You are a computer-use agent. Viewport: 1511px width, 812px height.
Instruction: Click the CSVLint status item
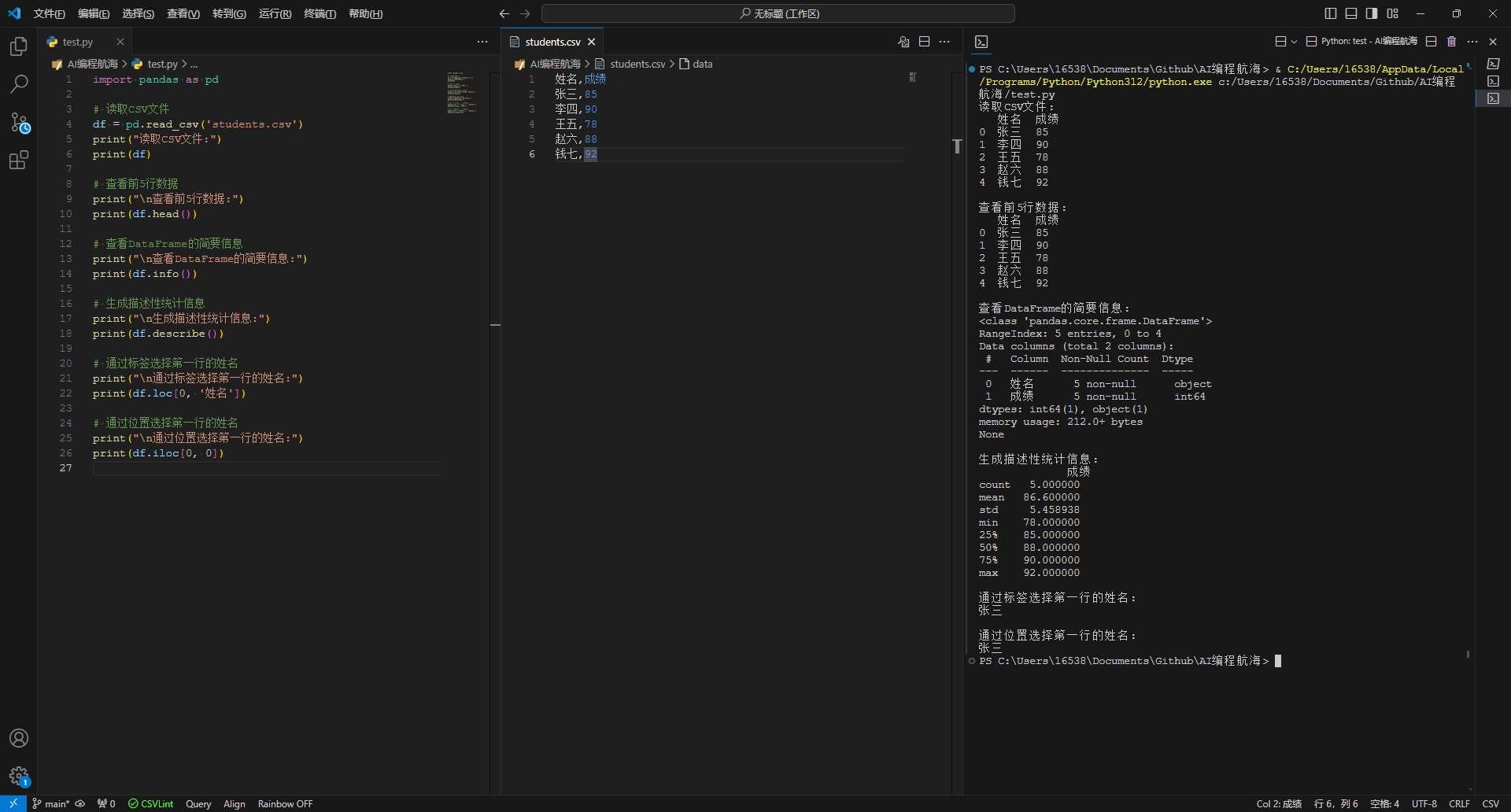click(151, 803)
